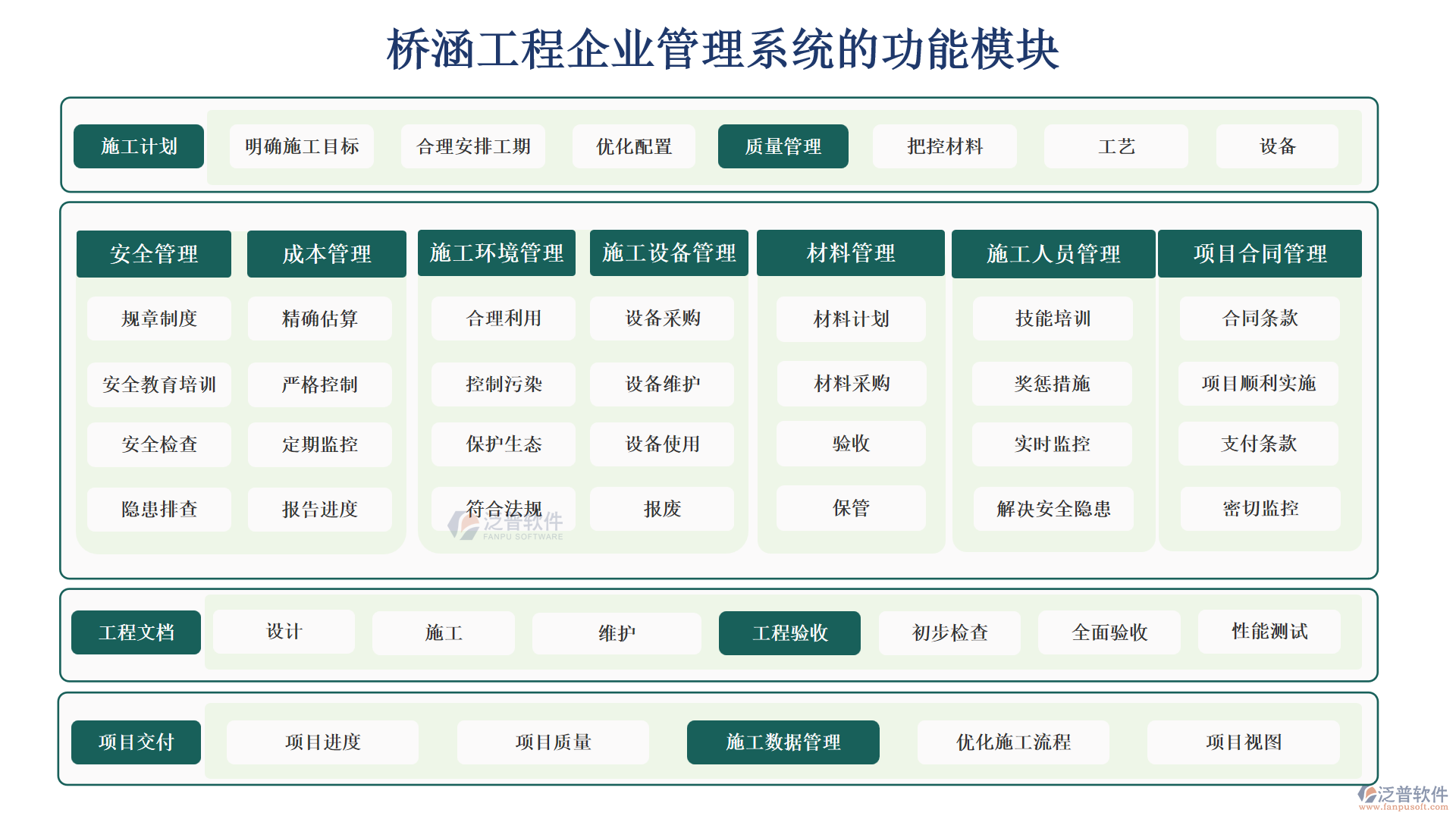
Task: Select the 施工数据管理 module header
Action: (x=783, y=742)
